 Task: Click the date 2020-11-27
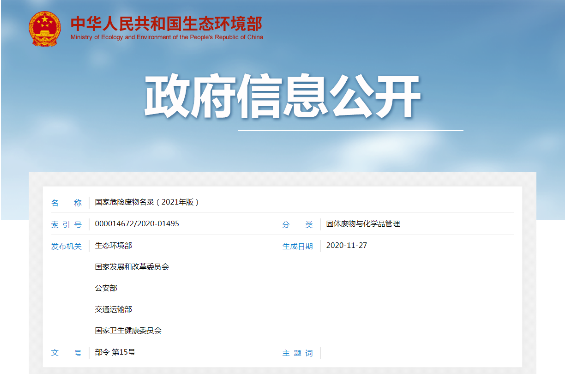347,245
